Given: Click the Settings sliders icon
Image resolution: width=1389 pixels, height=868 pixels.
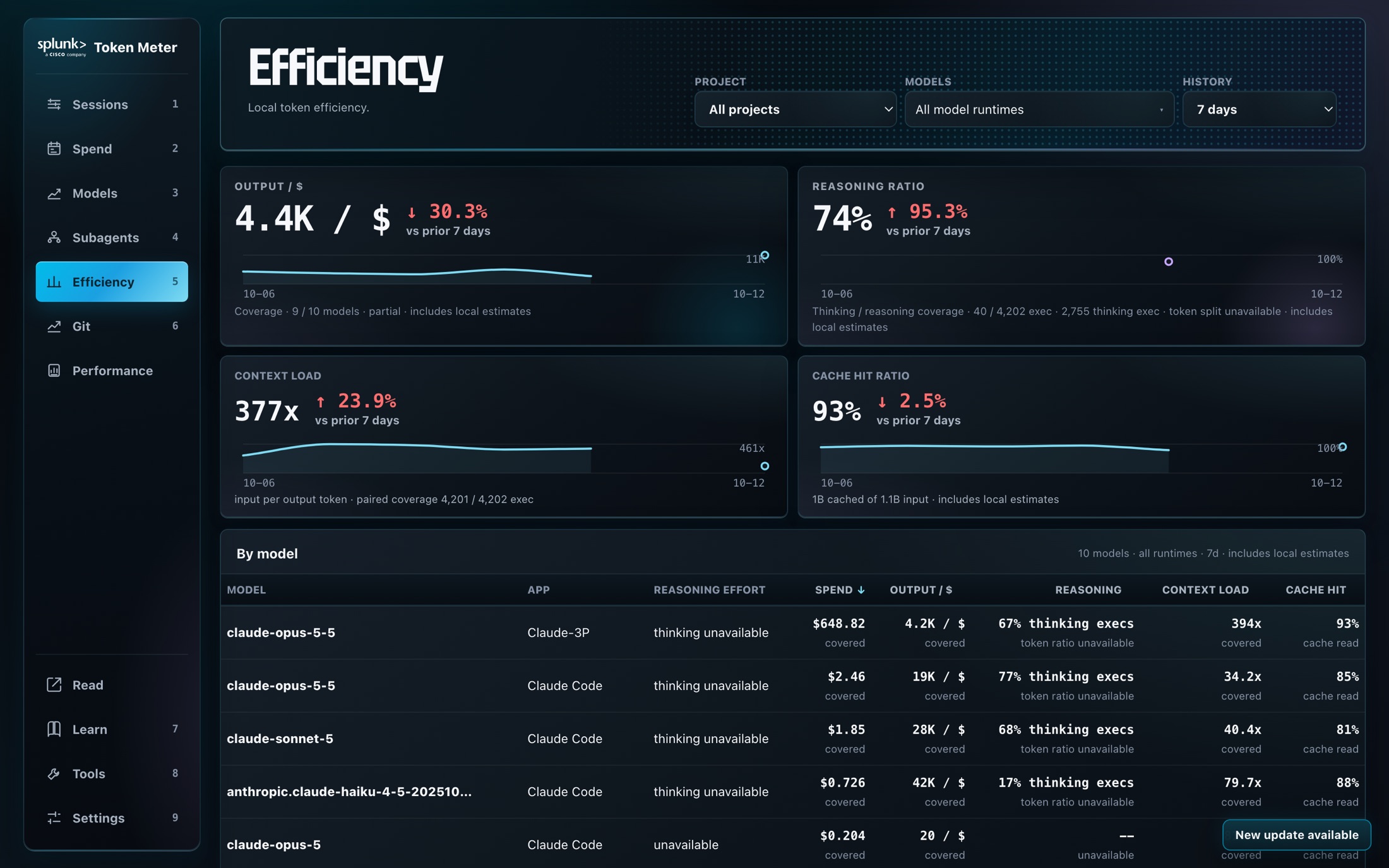Looking at the screenshot, I should pyautogui.click(x=54, y=817).
